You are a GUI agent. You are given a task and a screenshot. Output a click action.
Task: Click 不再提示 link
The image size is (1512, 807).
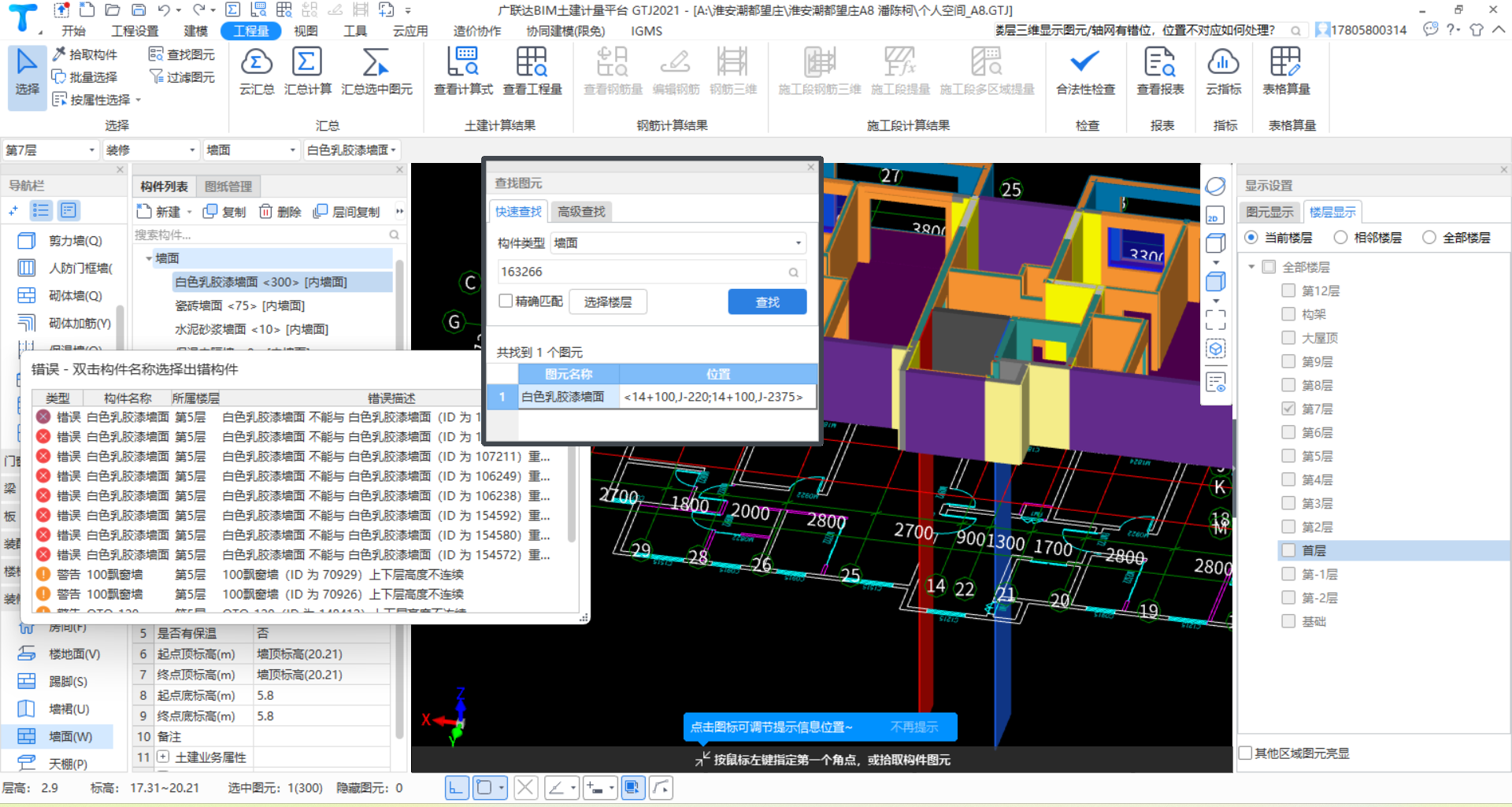click(x=914, y=727)
